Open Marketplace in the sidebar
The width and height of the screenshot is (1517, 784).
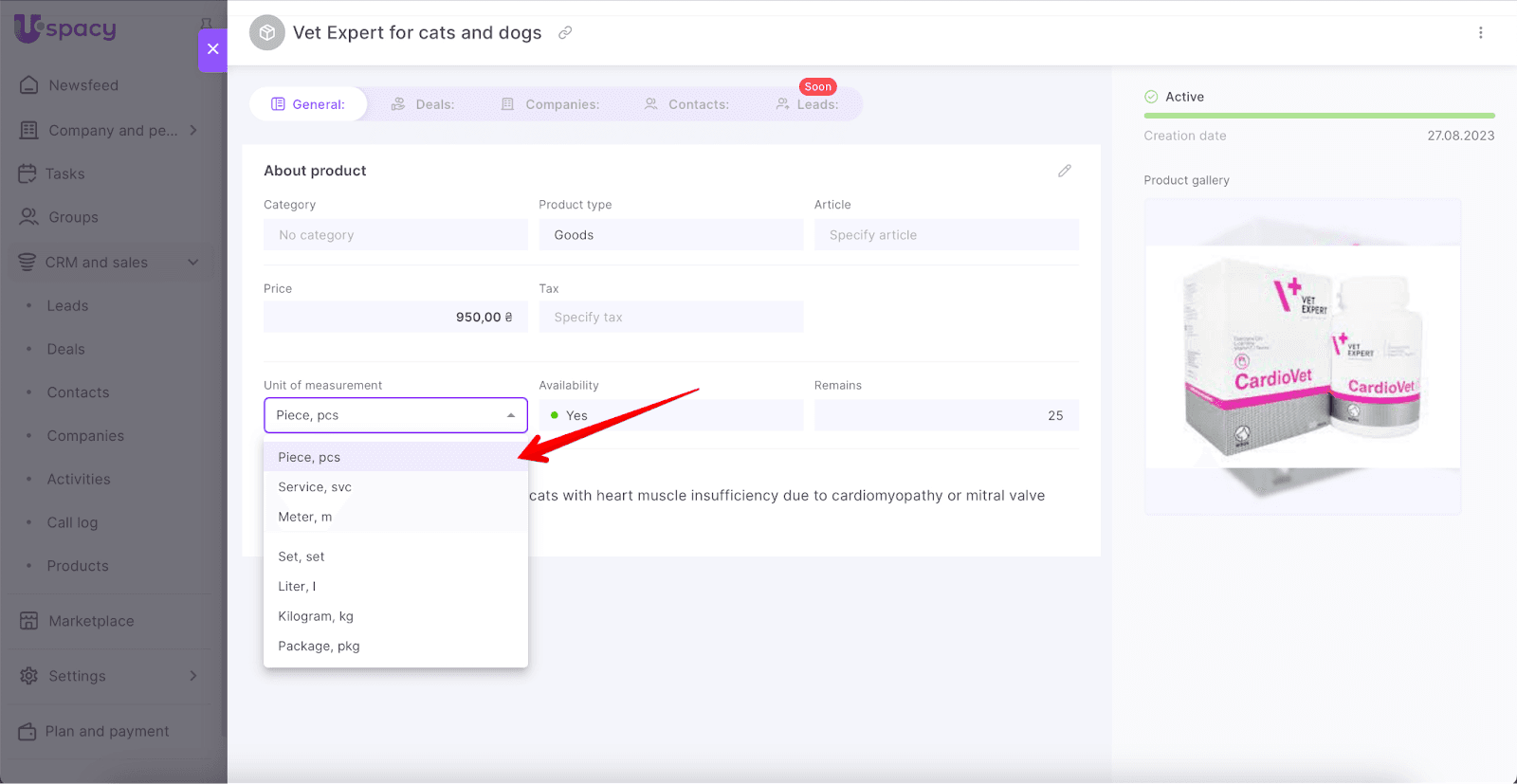(x=91, y=621)
